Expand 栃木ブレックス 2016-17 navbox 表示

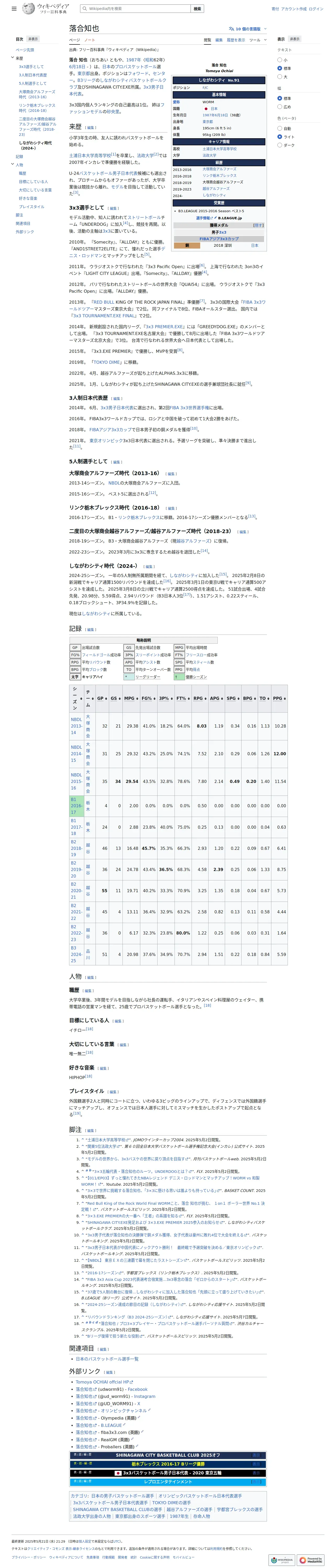click(257, 1464)
